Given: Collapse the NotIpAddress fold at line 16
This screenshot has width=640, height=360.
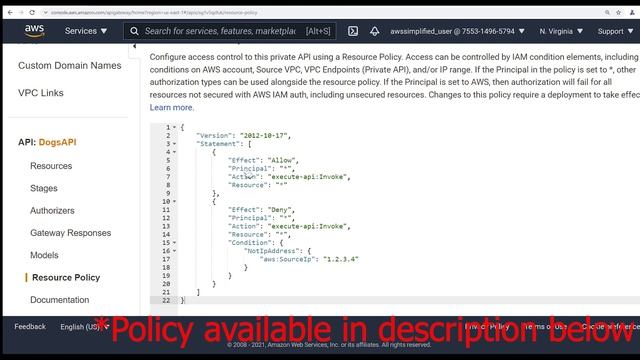Looking at the screenshot, I should pos(175,251).
